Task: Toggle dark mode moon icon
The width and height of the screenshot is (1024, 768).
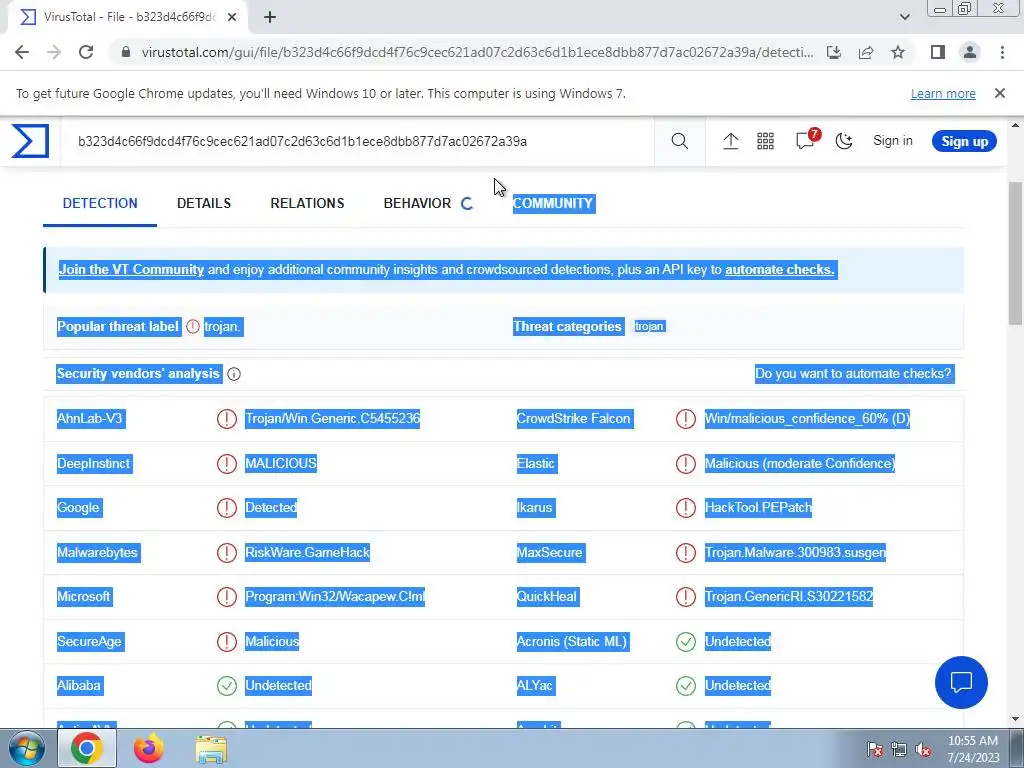Action: [x=844, y=141]
